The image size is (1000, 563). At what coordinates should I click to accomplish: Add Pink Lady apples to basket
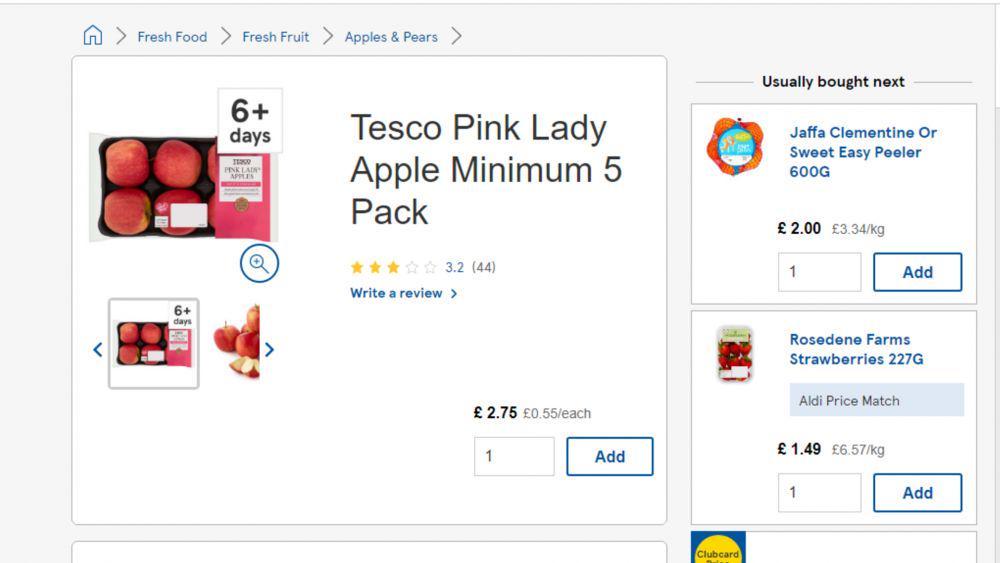[x=610, y=457]
